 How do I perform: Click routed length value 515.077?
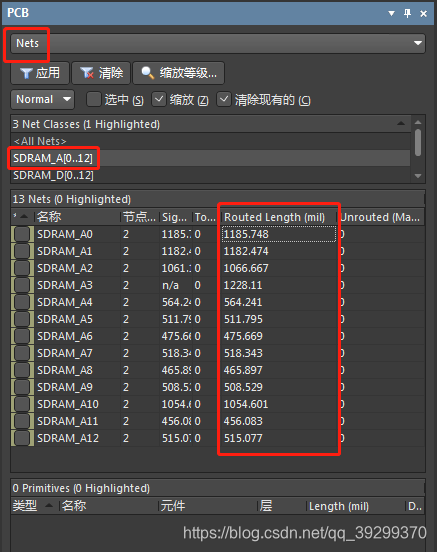[243, 438]
